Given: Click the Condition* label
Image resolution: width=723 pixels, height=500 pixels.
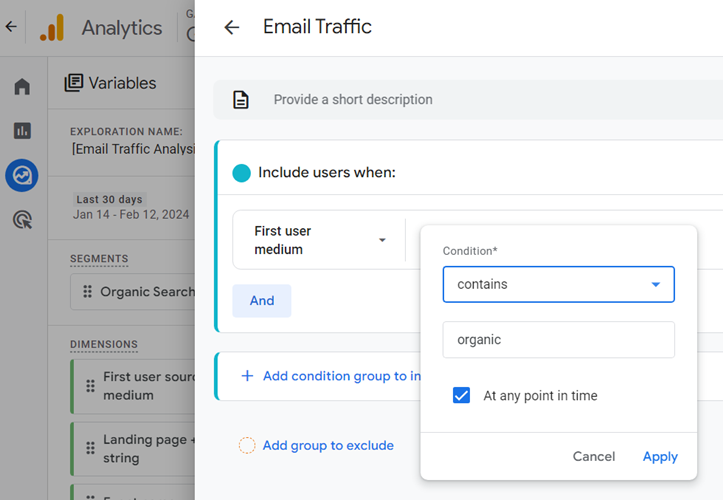Looking at the screenshot, I should click(x=470, y=251).
